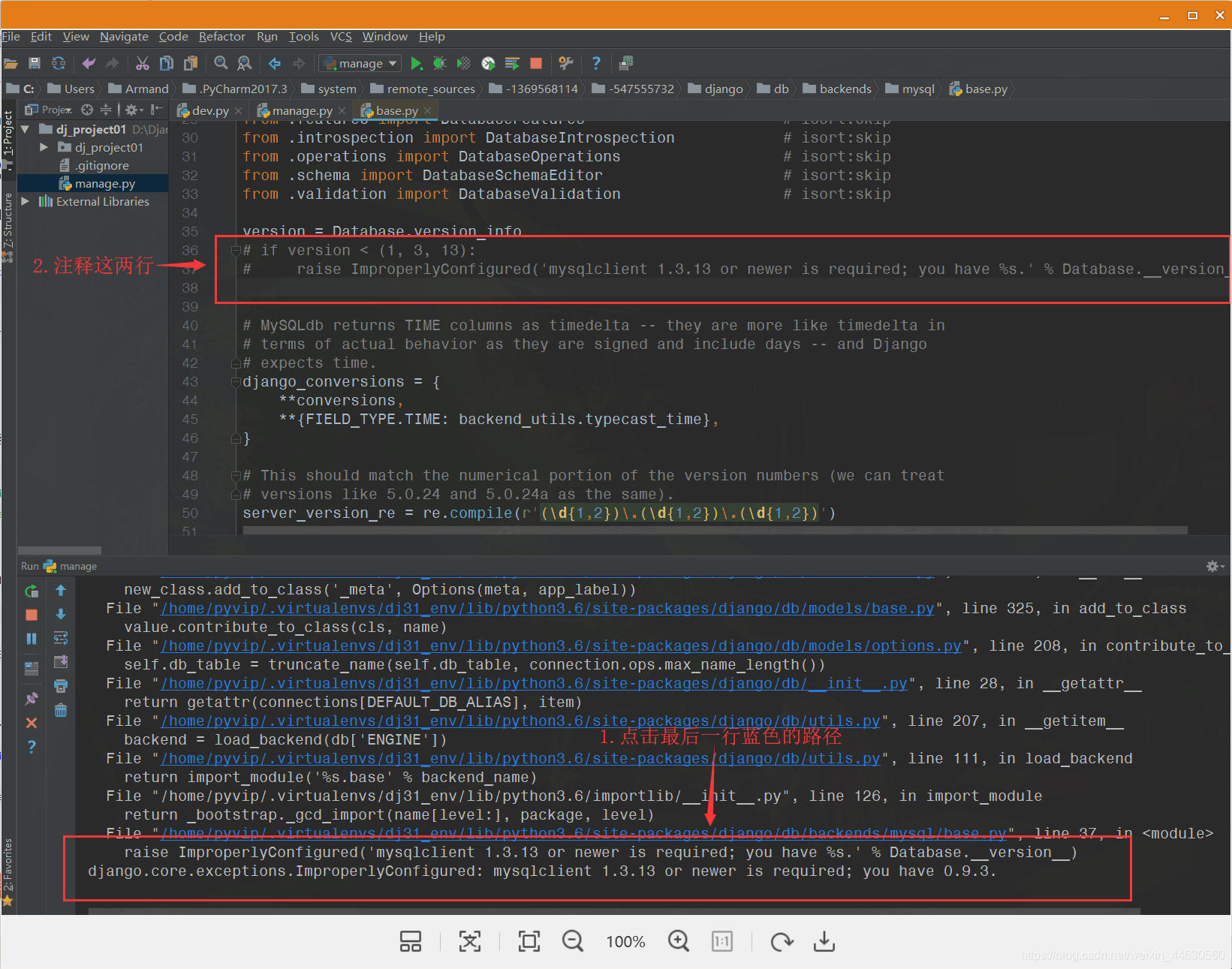Switch to the dev.py editor tab
The width and height of the screenshot is (1232, 969).
pos(209,110)
